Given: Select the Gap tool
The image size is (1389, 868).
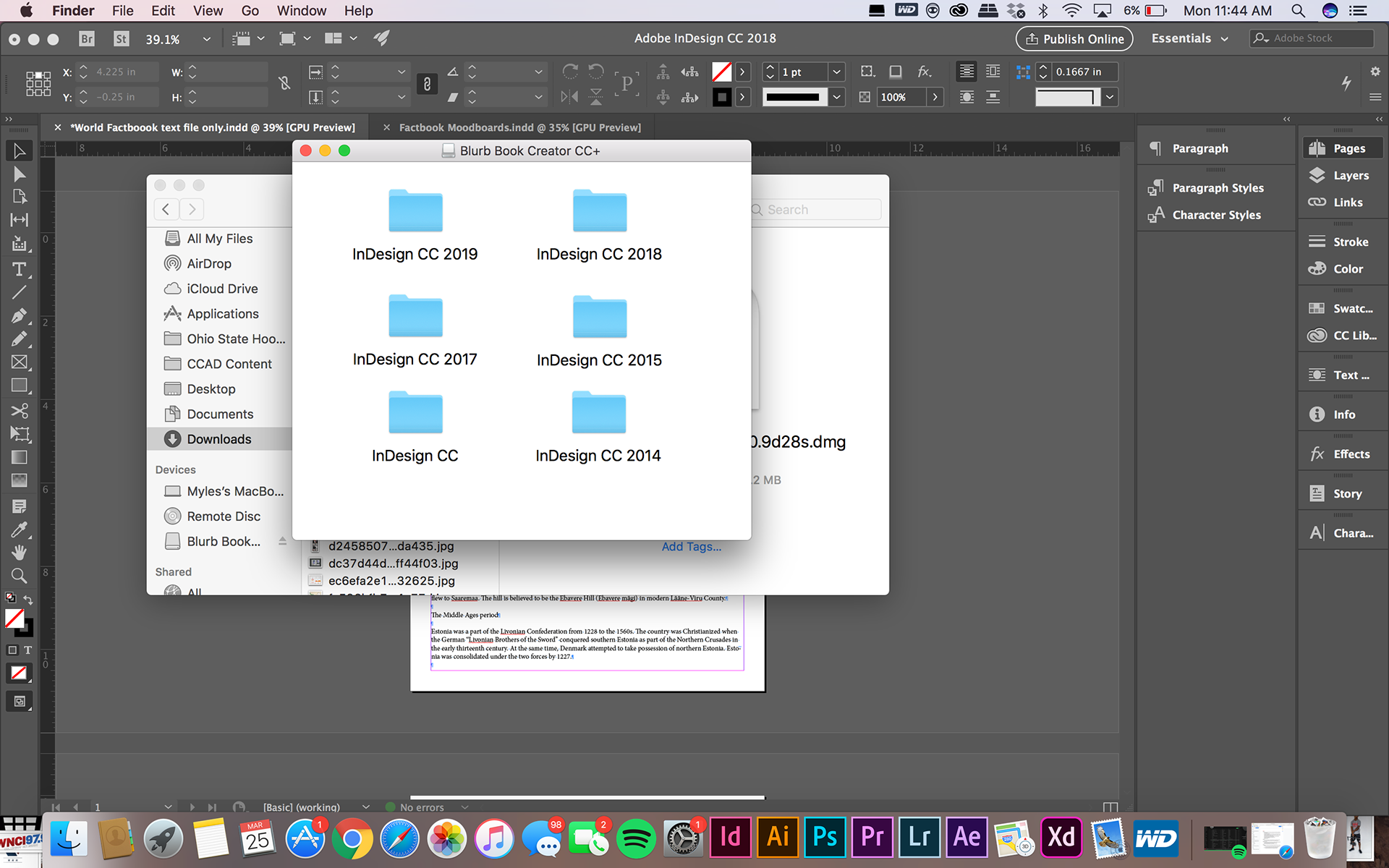Looking at the screenshot, I should [x=20, y=220].
